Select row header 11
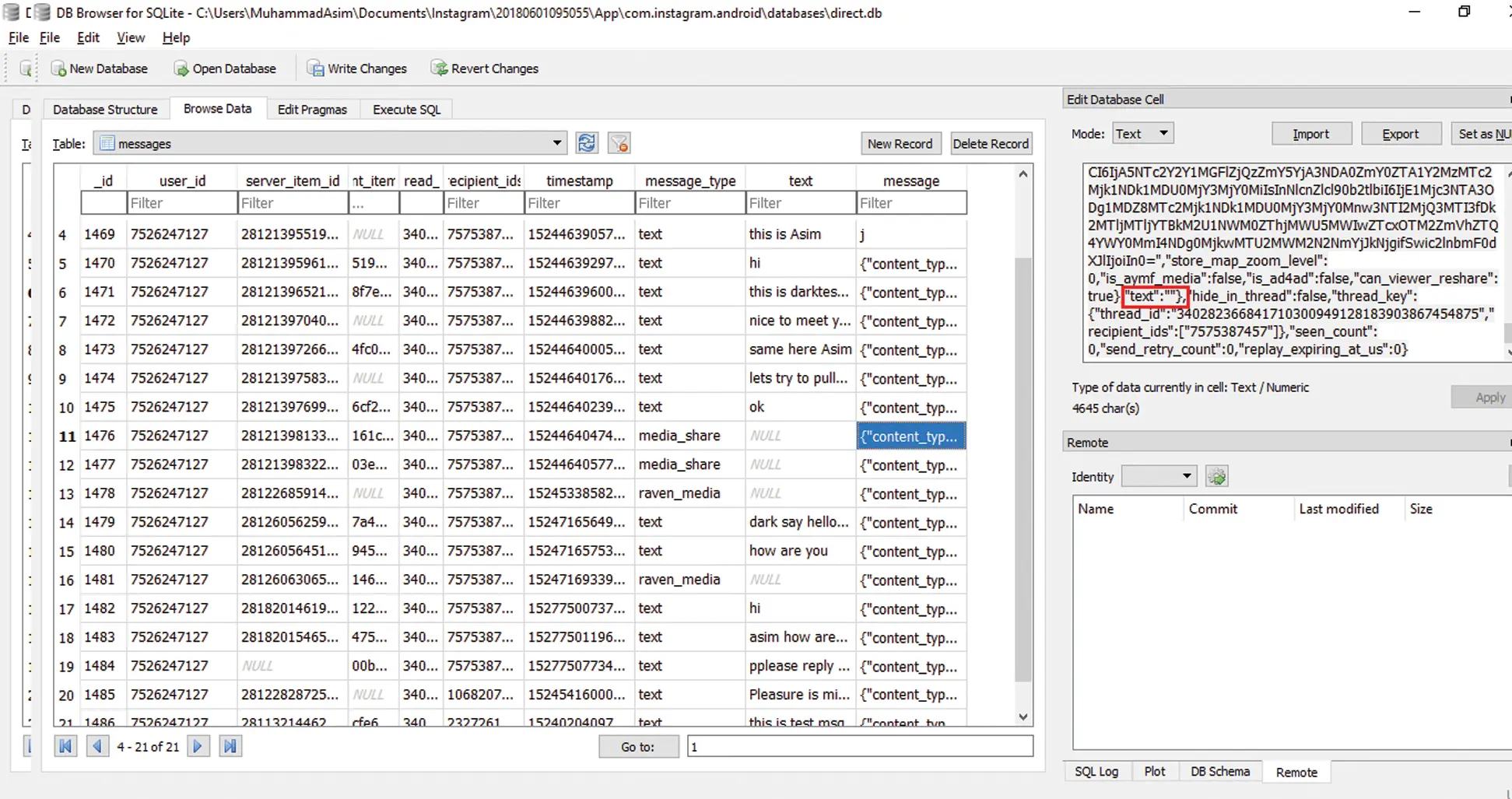Viewport: 1512px width, 799px height. pyautogui.click(x=67, y=436)
